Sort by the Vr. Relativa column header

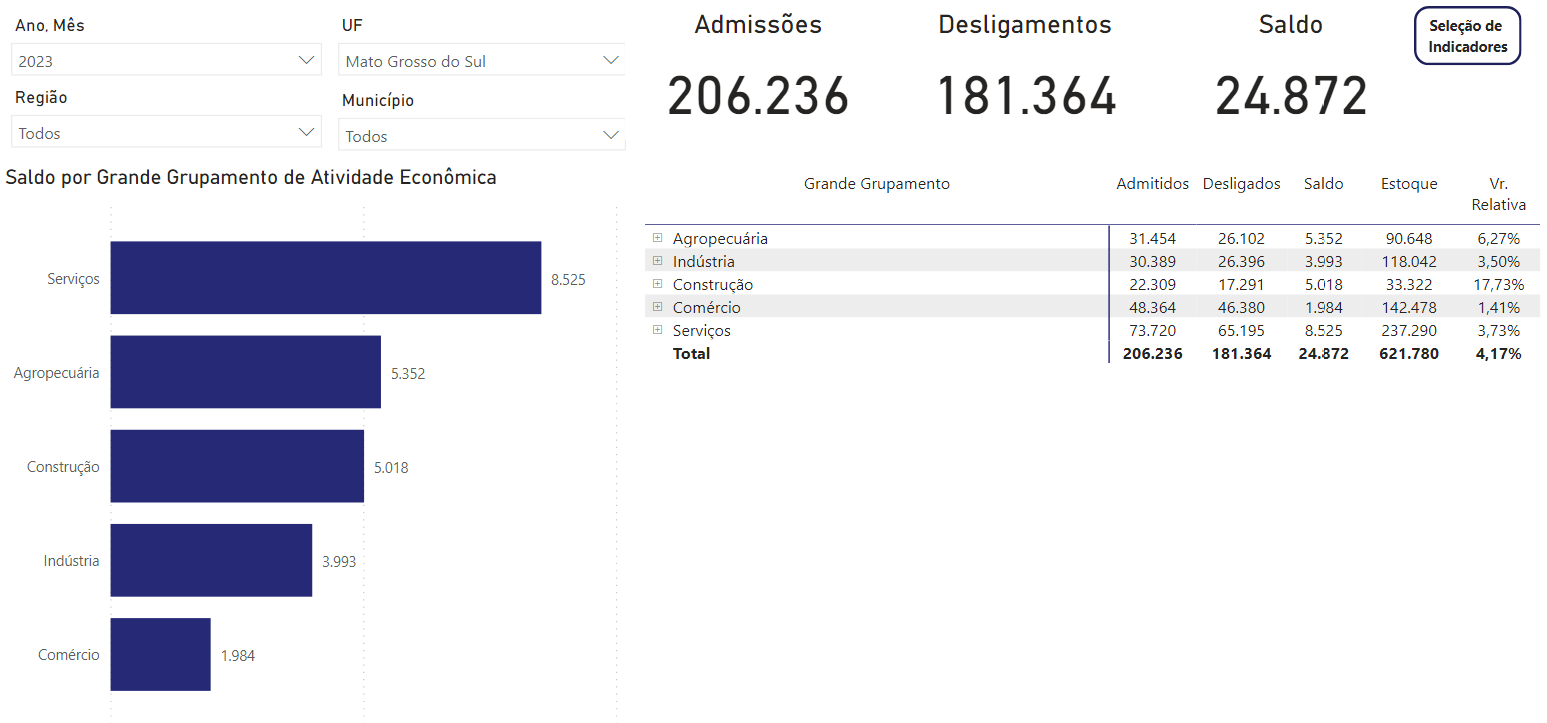point(1497,194)
